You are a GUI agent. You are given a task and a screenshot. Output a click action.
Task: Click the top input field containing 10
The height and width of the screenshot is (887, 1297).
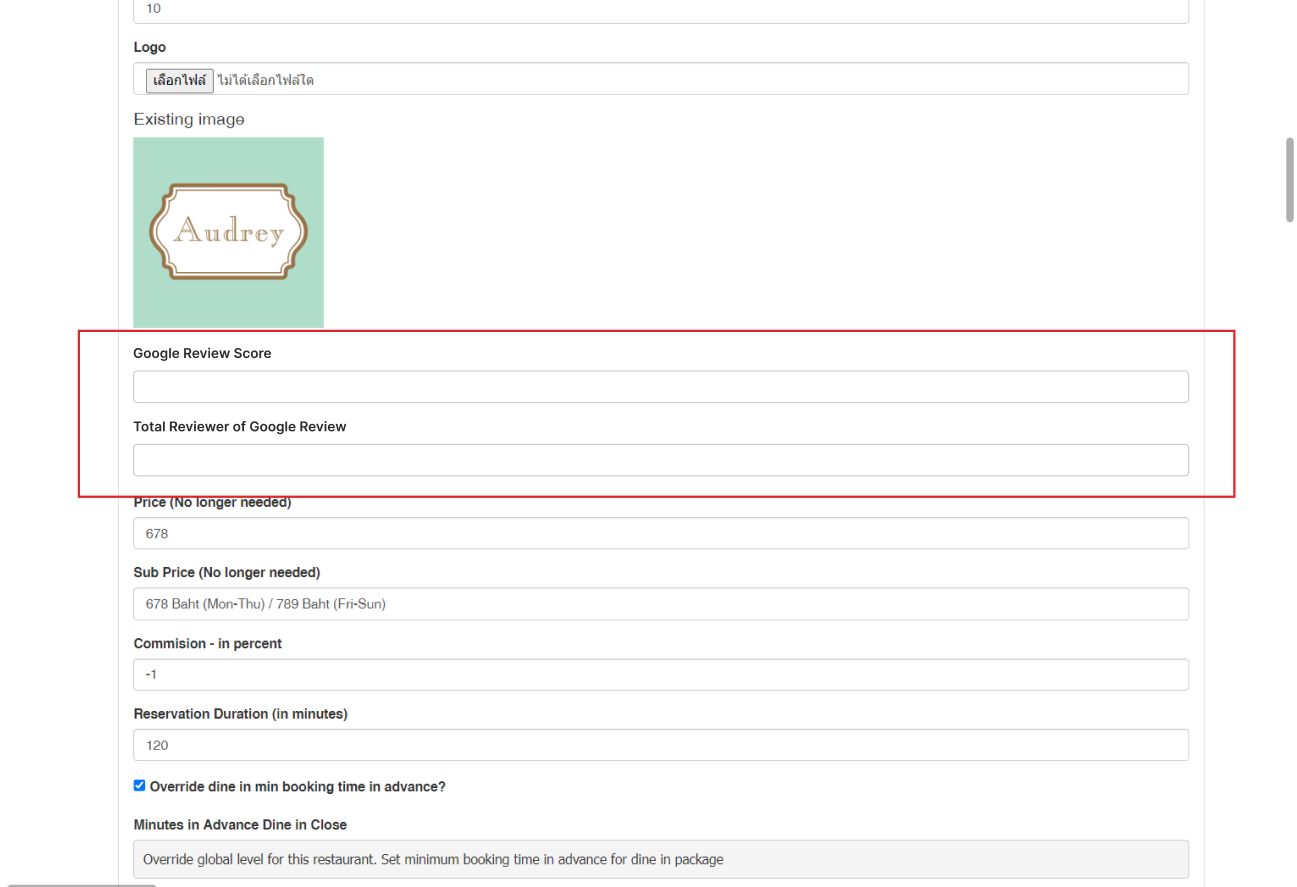[660, 9]
